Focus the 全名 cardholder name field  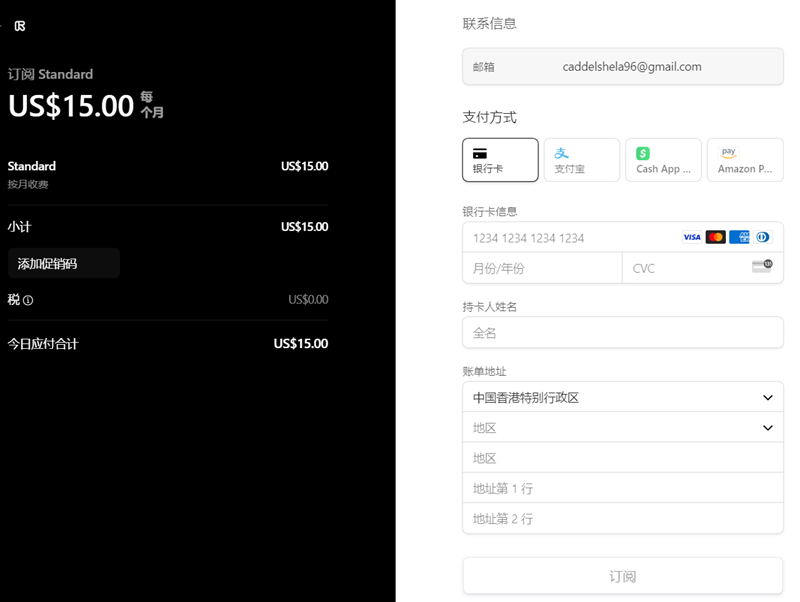(622, 333)
